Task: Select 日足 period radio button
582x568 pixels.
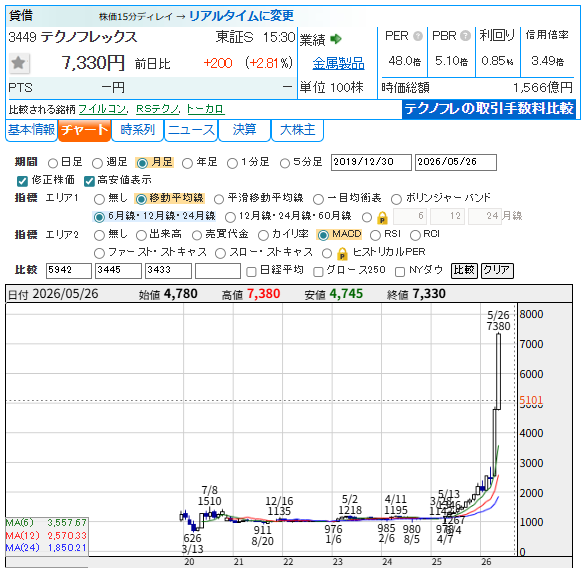Action: tap(53, 163)
